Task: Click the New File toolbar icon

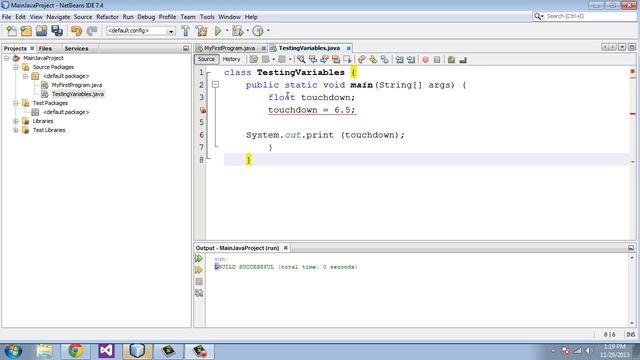Action: 11,31
